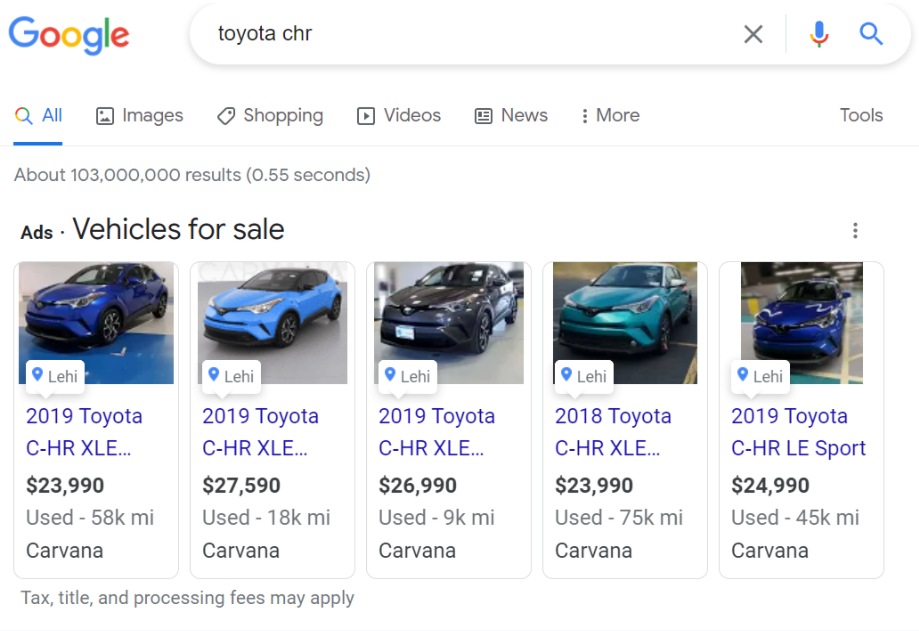The height and width of the screenshot is (631, 919).
Task: Click Lehi location pin on teal car
Action: click(567, 375)
